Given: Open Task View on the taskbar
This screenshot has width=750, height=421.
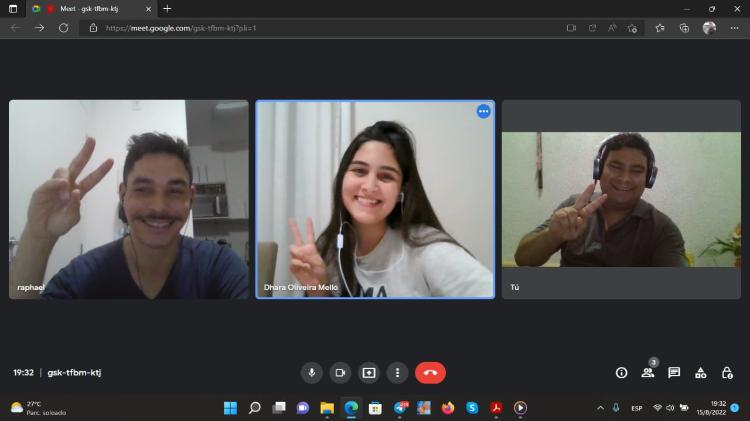Looking at the screenshot, I should pyautogui.click(x=279, y=408).
